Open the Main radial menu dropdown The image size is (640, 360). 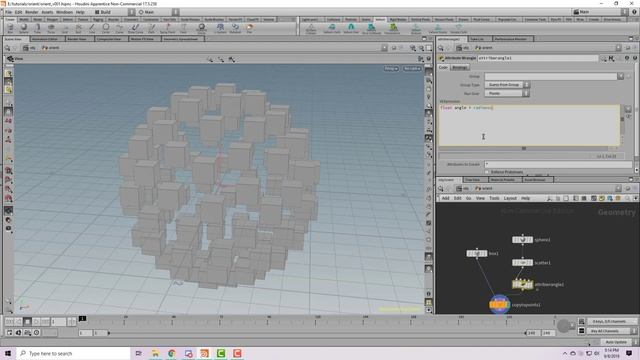[158, 12]
